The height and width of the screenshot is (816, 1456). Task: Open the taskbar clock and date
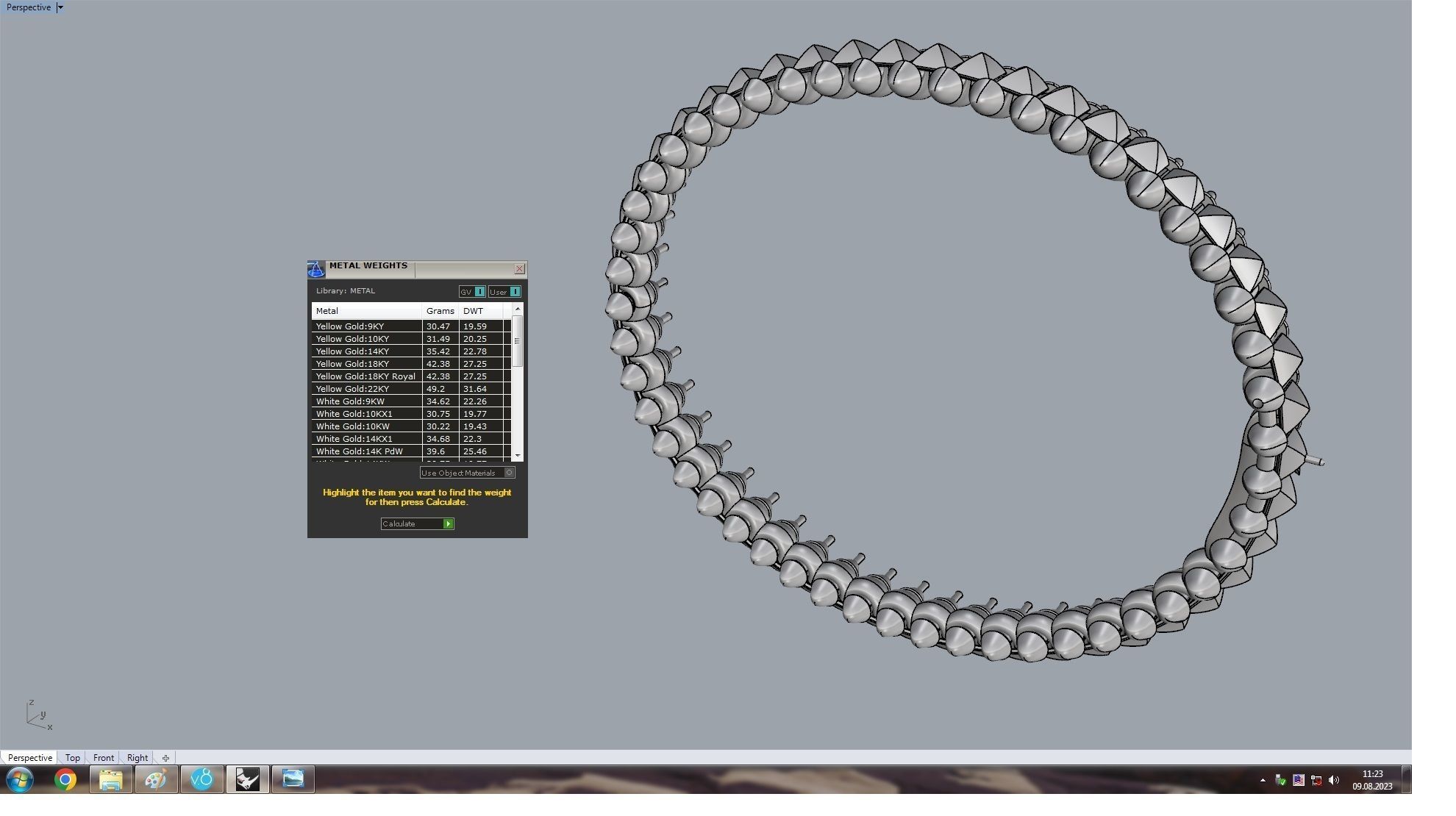click(x=1372, y=780)
